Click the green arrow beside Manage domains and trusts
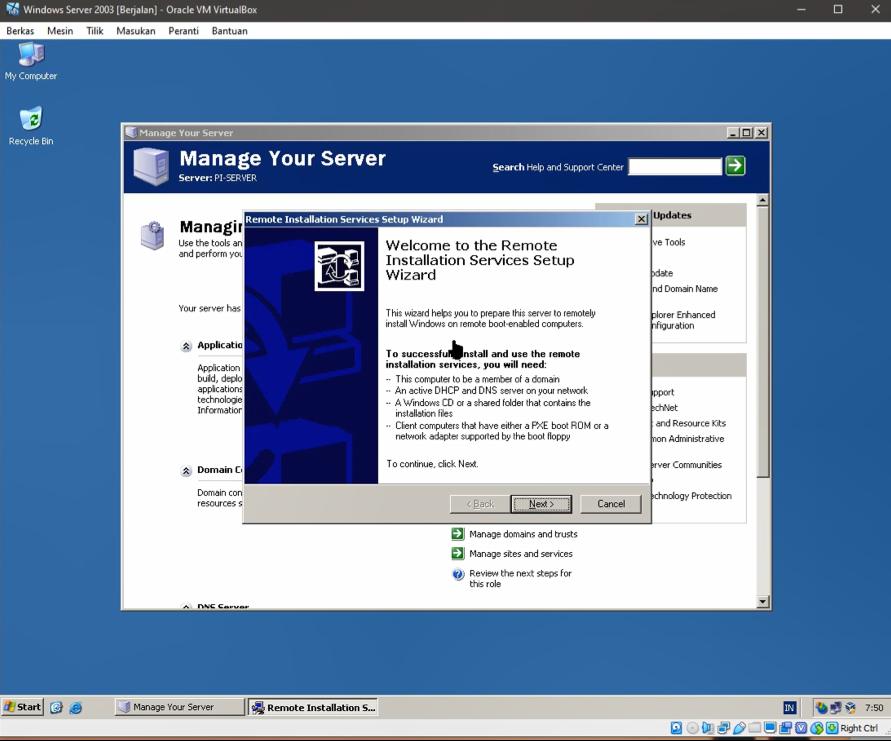This screenshot has height=741, width=891. [457, 534]
